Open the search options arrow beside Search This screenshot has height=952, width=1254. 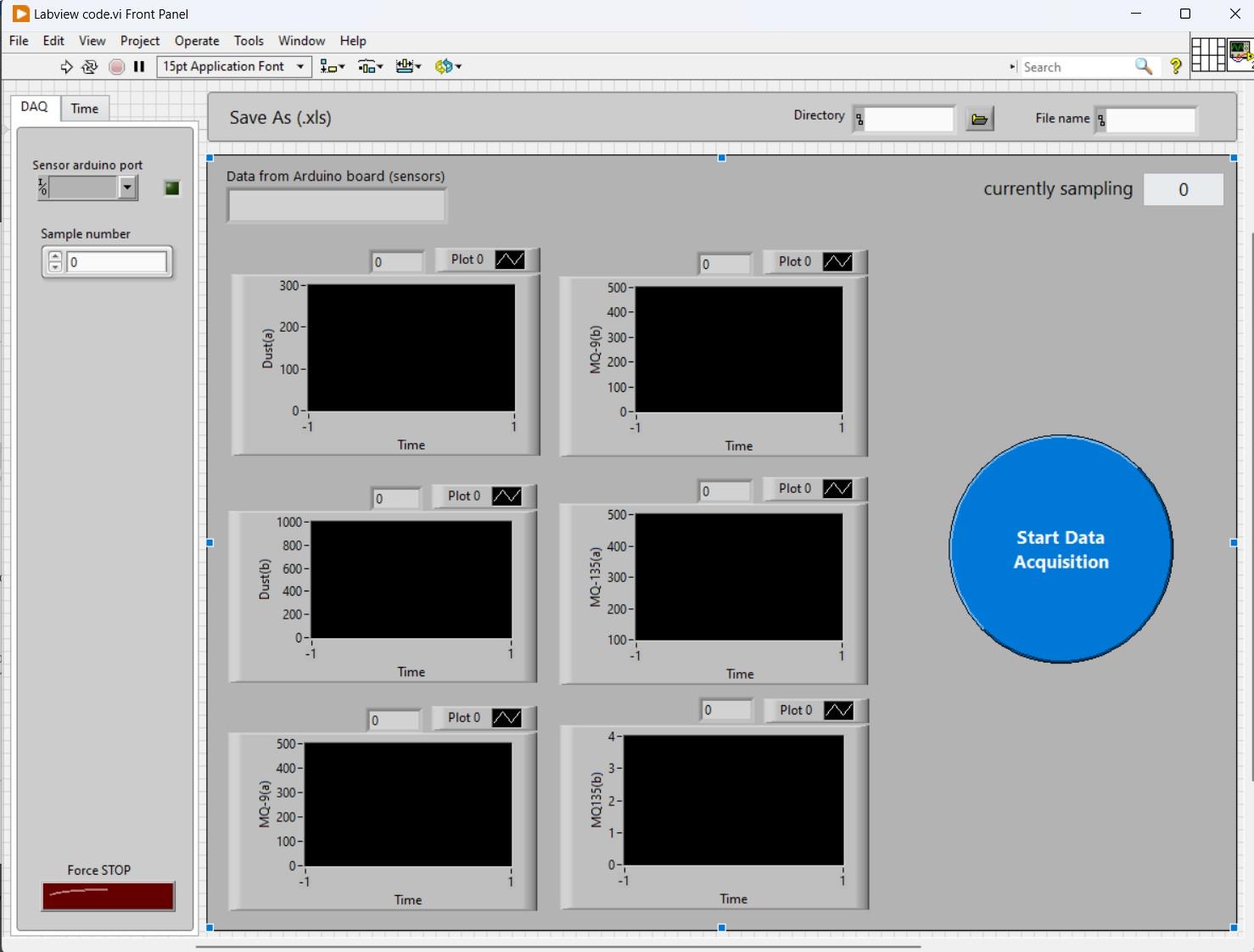point(1012,66)
